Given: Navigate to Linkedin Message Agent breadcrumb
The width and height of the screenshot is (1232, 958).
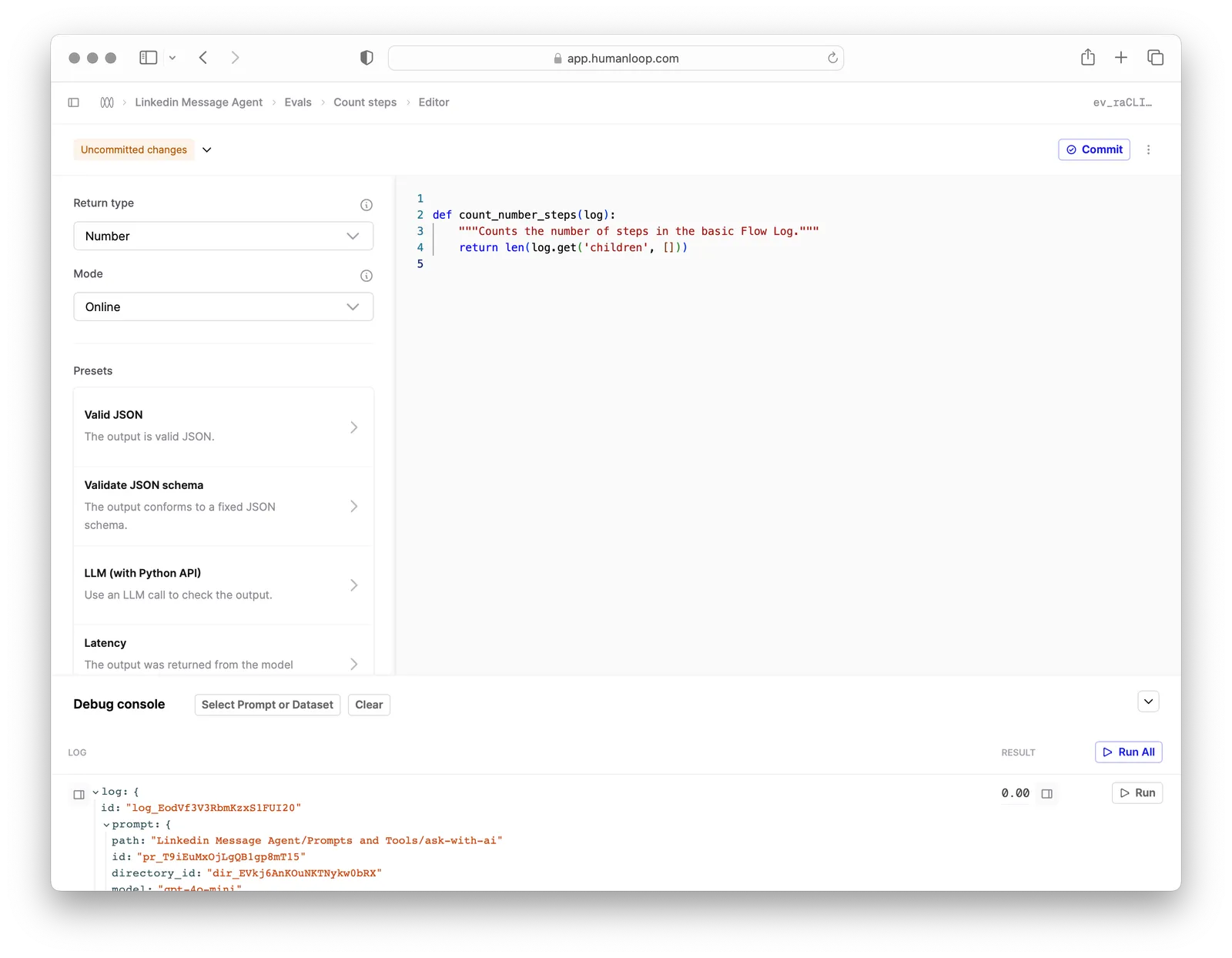Looking at the screenshot, I should point(199,102).
